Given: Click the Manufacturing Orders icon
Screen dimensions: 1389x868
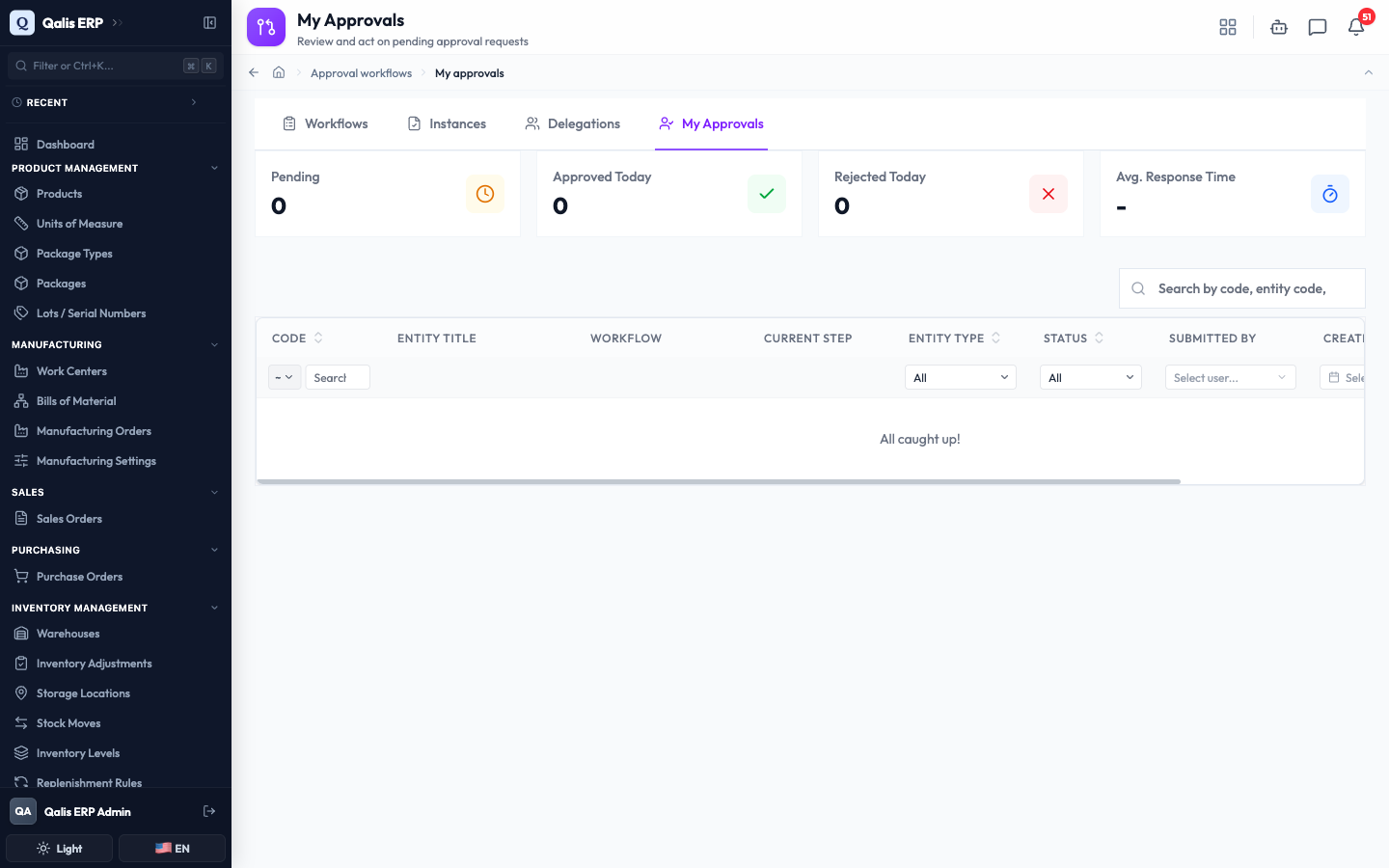Looking at the screenshot, I should (x=21, y=431).
